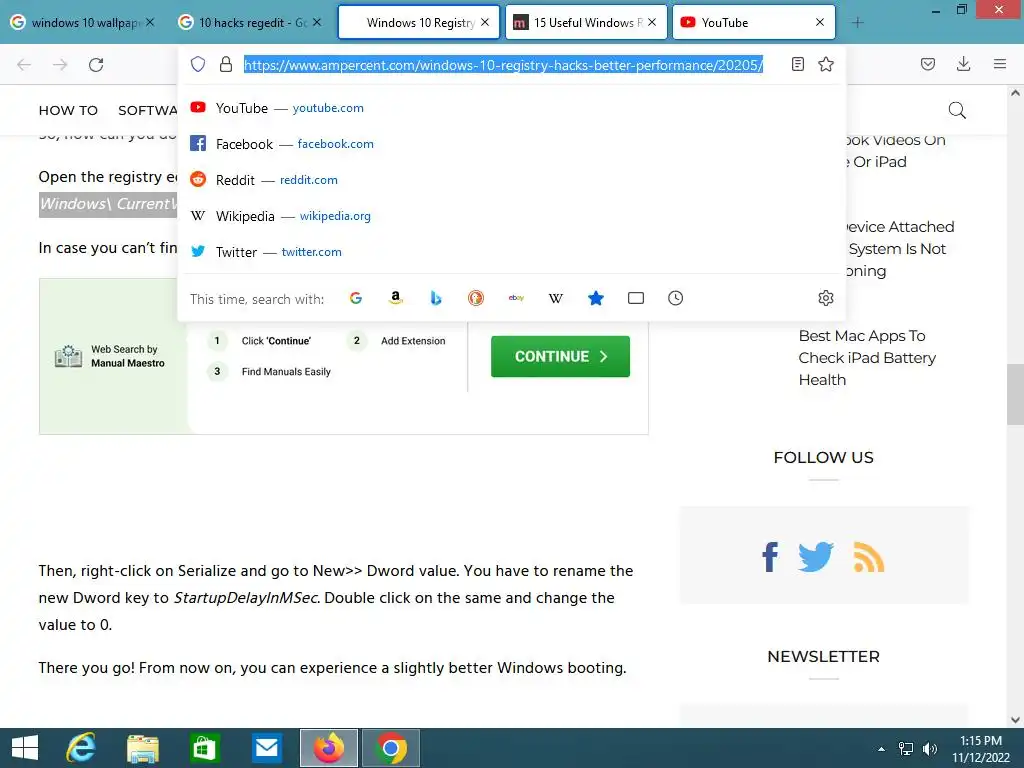This screenshot has width=1024, height=768.
Task: Launch Internet Explorer from taskbar
Action: [81, 748]
